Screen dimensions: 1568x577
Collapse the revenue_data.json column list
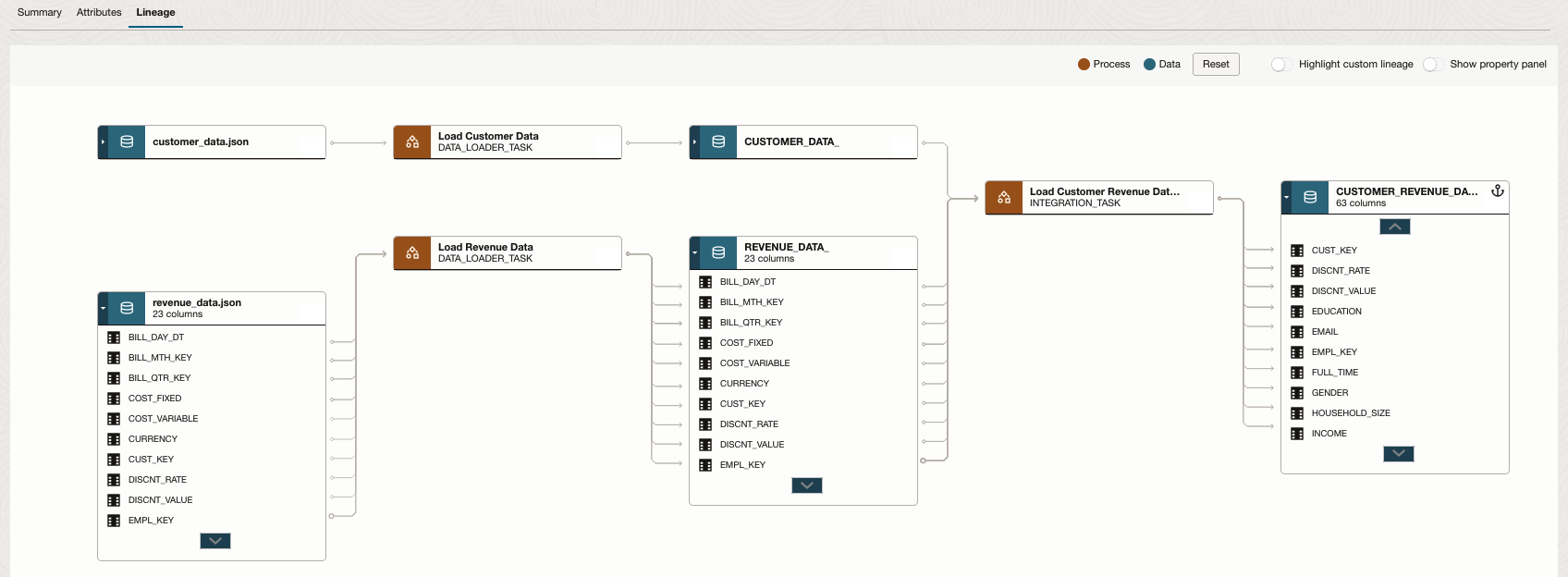(103, 309)
